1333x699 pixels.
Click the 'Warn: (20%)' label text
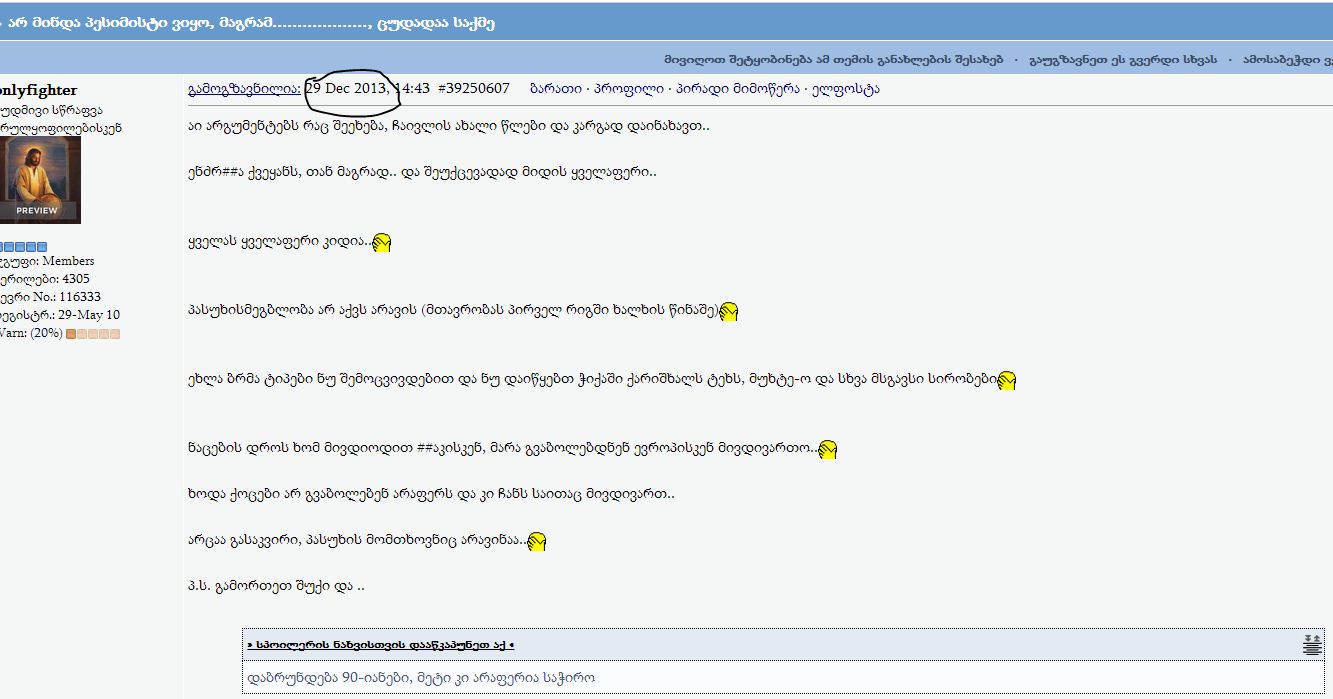[x=31, y=333]
